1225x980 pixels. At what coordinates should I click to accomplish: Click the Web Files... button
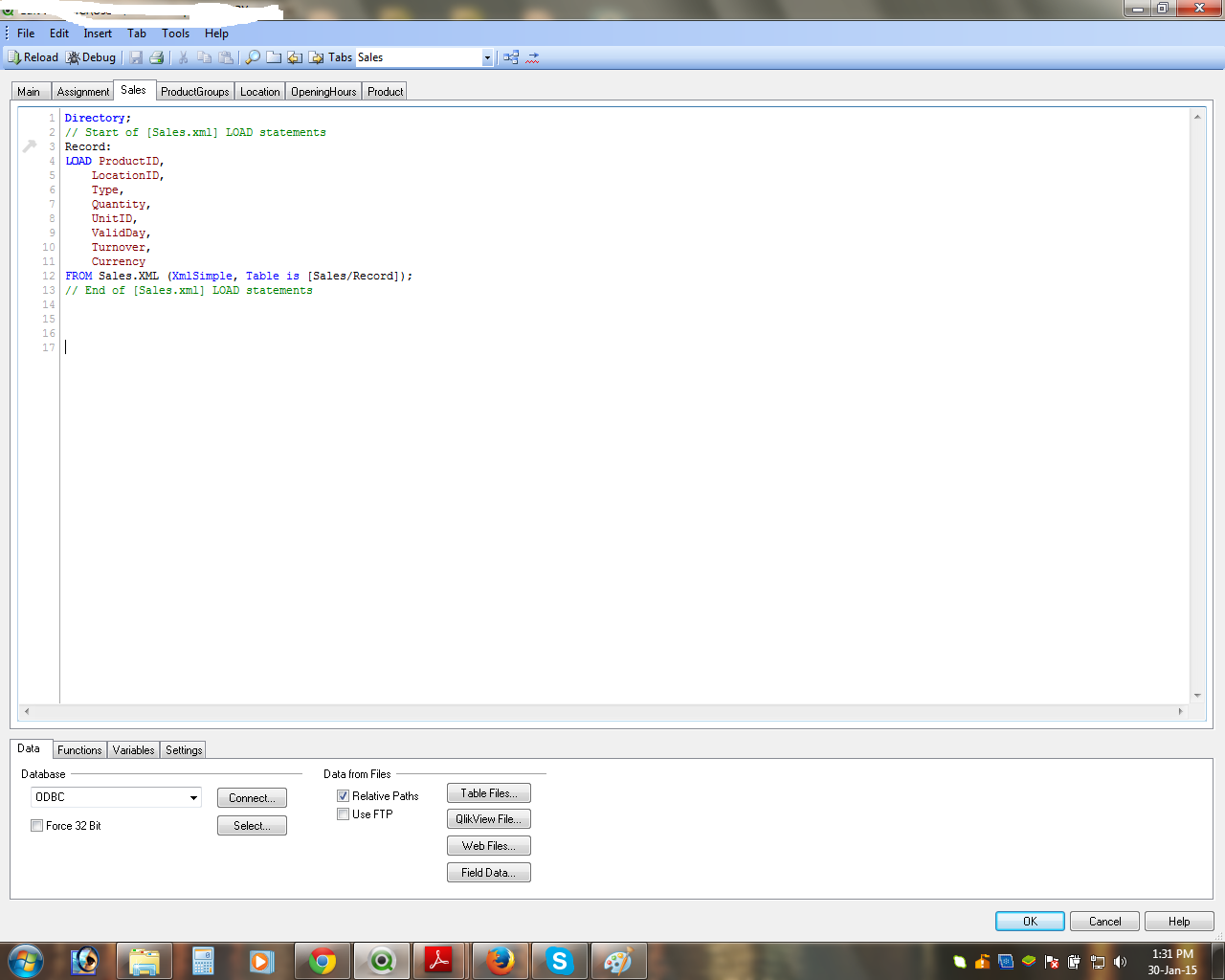[489, 846]
